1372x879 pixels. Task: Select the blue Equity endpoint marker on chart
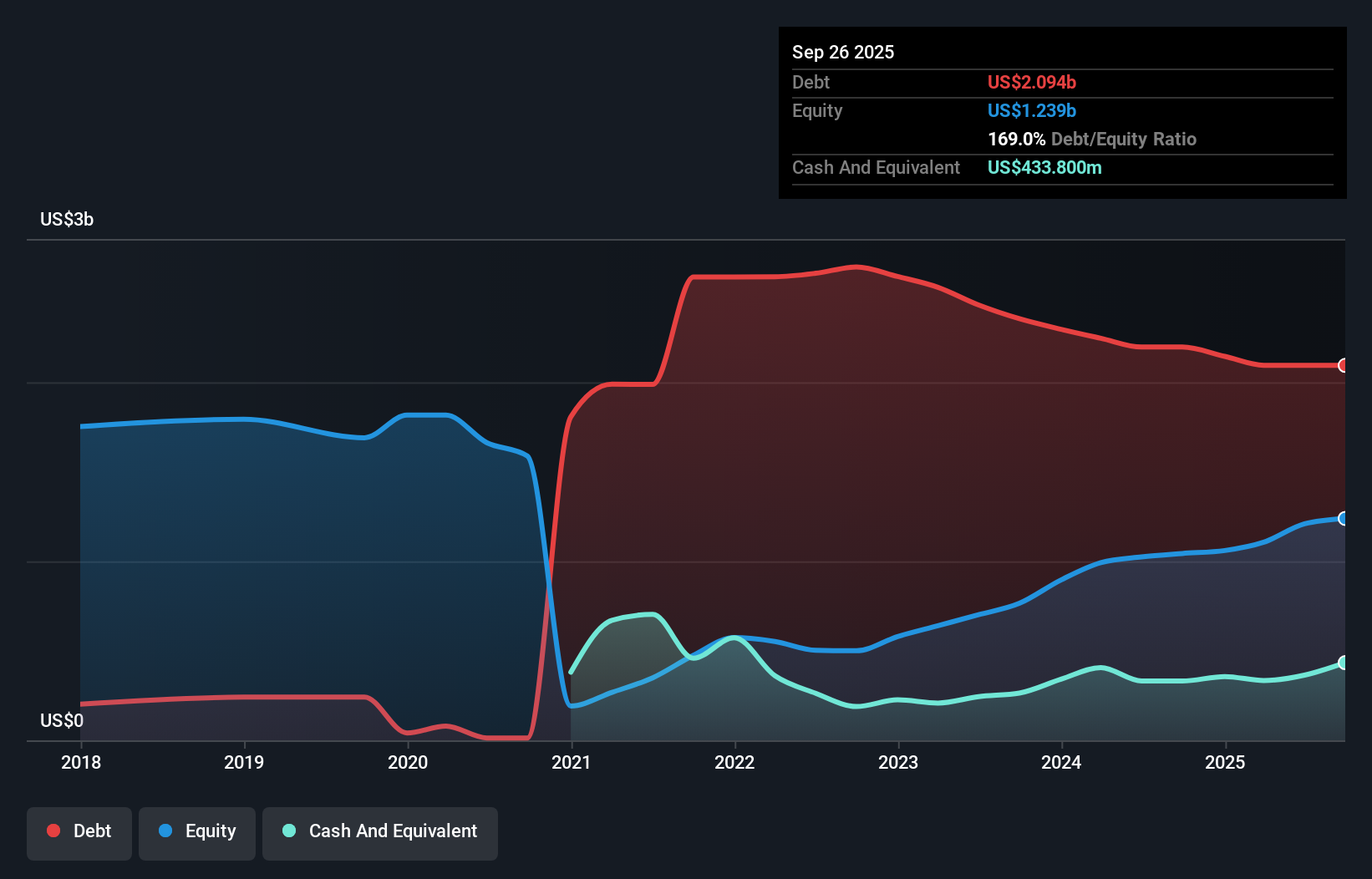coord(1341,519)
